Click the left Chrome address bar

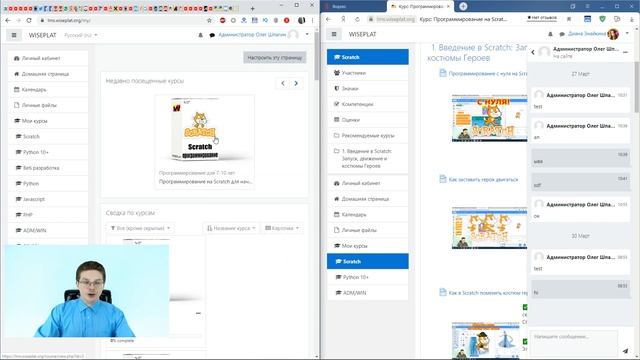122,20
